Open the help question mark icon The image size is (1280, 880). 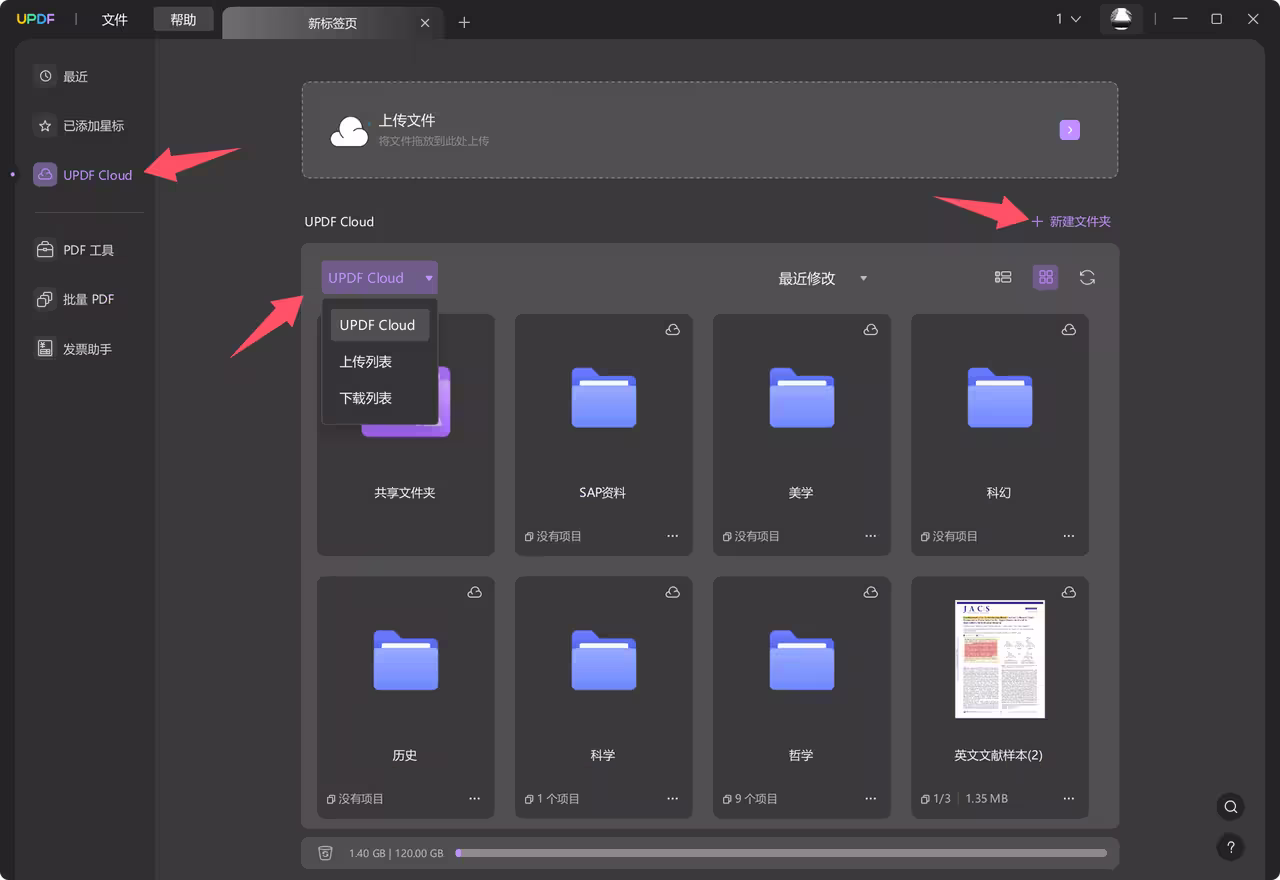click(1230, 847)
